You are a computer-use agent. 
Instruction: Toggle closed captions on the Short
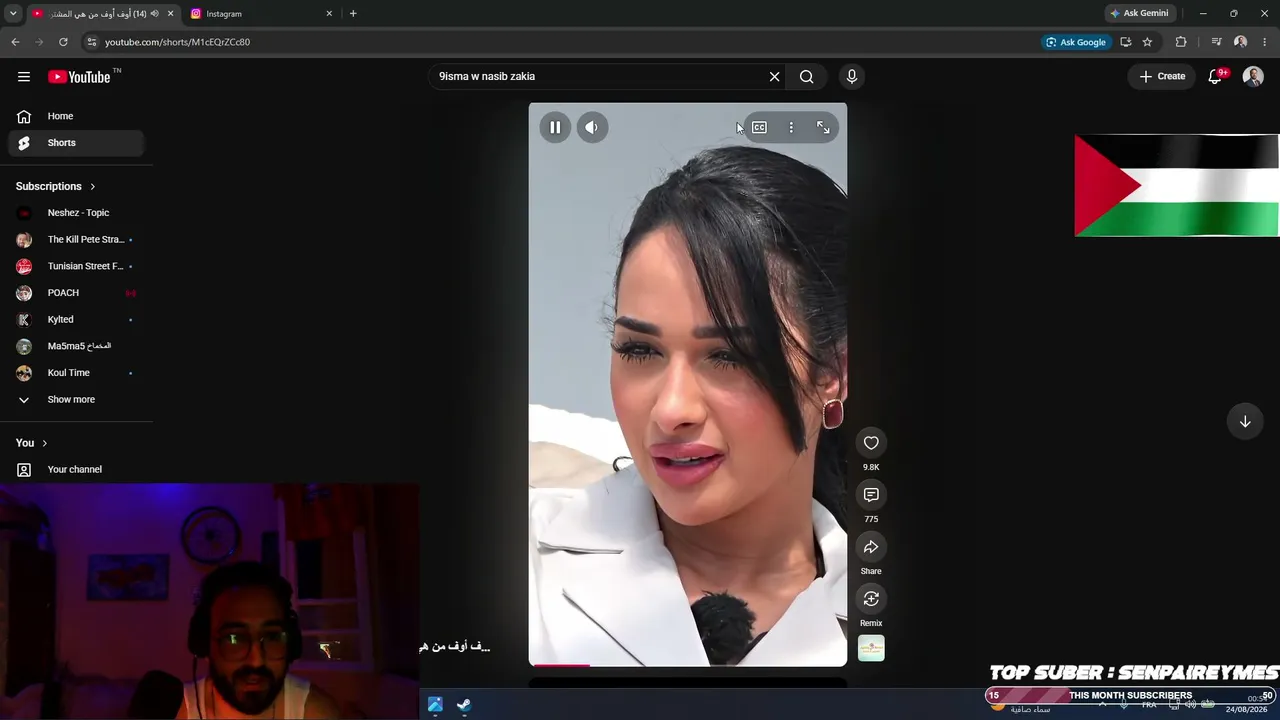[x=759, y=127]
